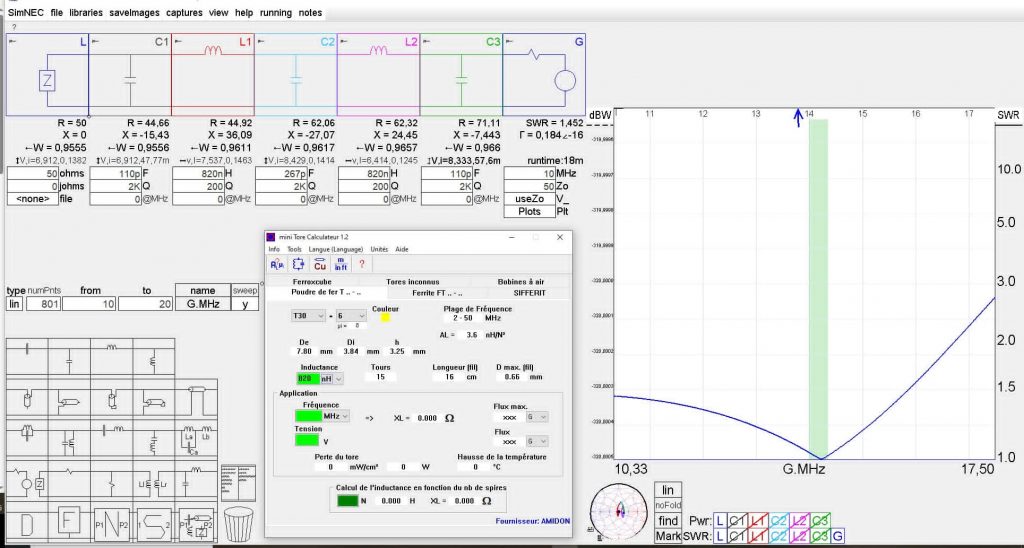This screenshot has height=548, width=1024.
Task: Click the trash bin icon
Action: point(238,523)
